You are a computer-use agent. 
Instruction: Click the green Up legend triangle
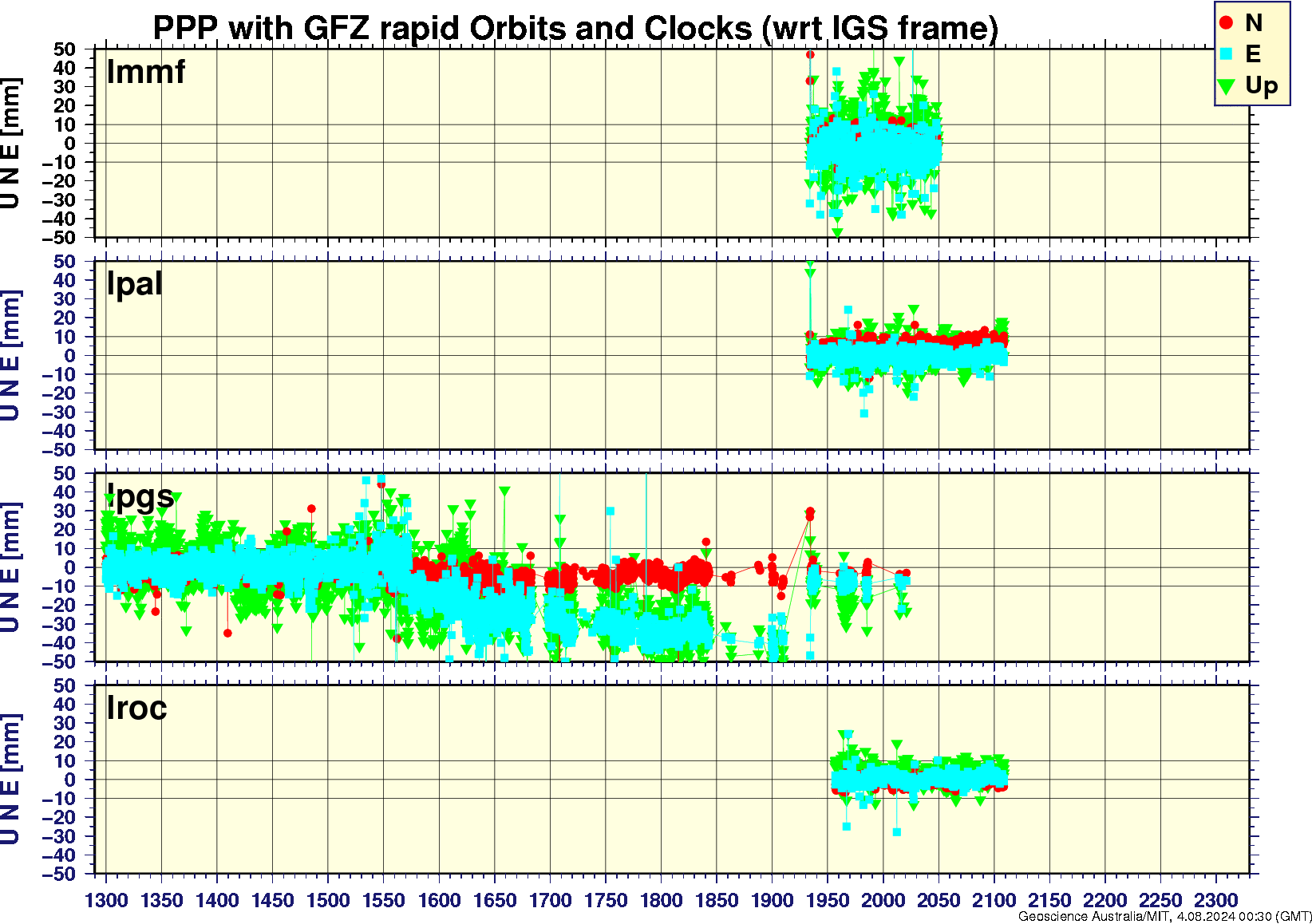click(1227, 86)
